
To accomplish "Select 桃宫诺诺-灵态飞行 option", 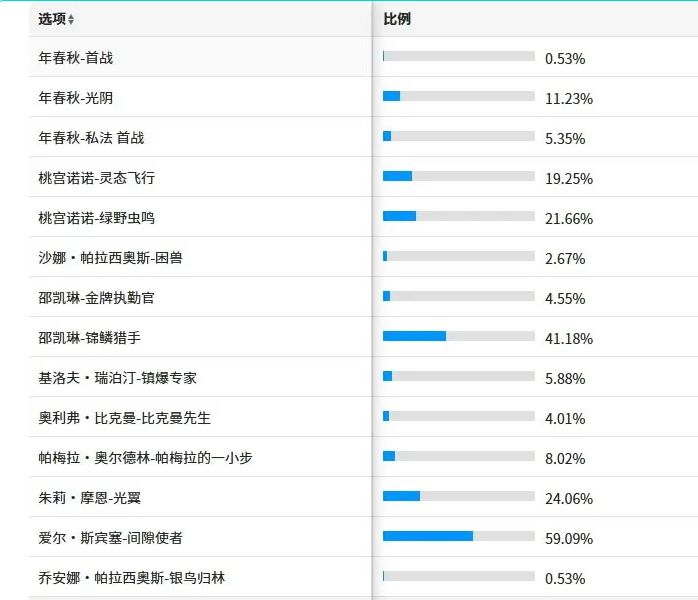I will coord(363,177).
